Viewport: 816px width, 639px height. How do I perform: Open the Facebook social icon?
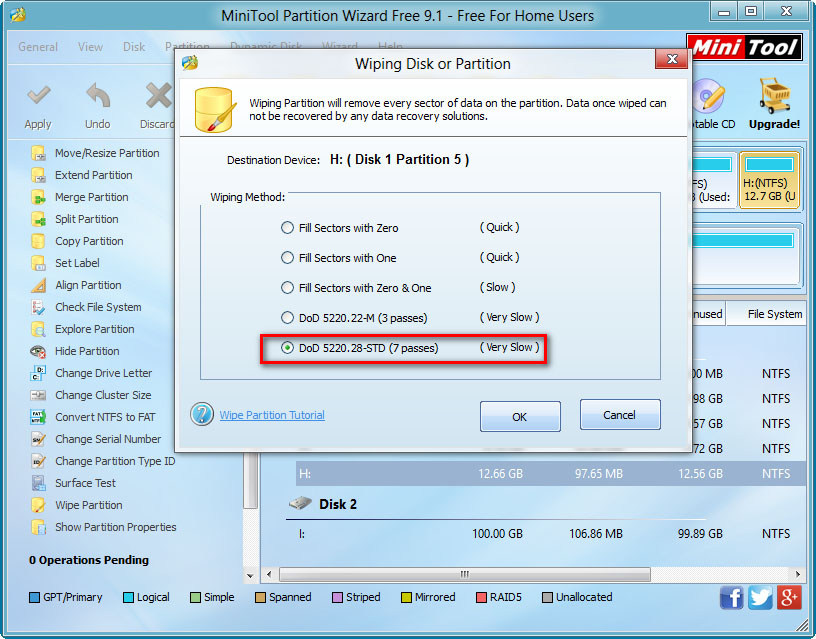point(733,597)
